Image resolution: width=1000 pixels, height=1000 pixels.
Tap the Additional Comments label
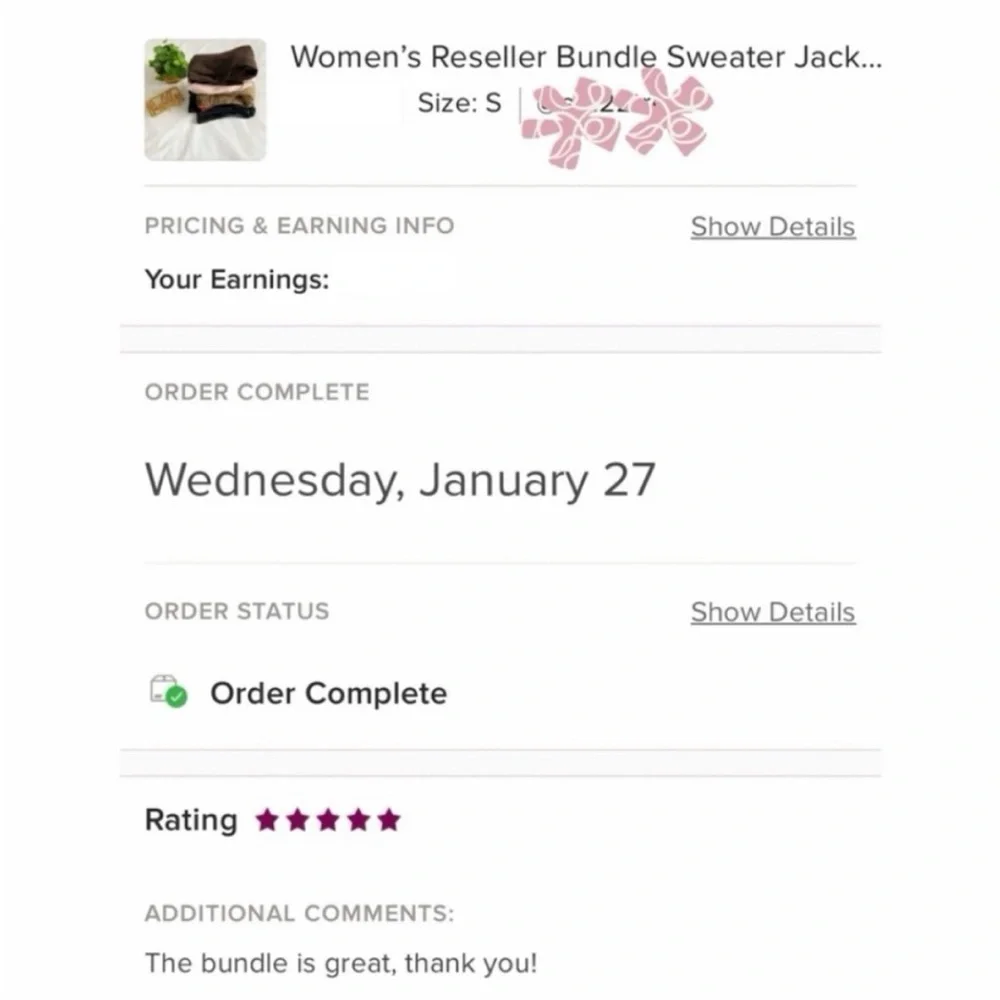pyautogui.click(x=299, y=913)
